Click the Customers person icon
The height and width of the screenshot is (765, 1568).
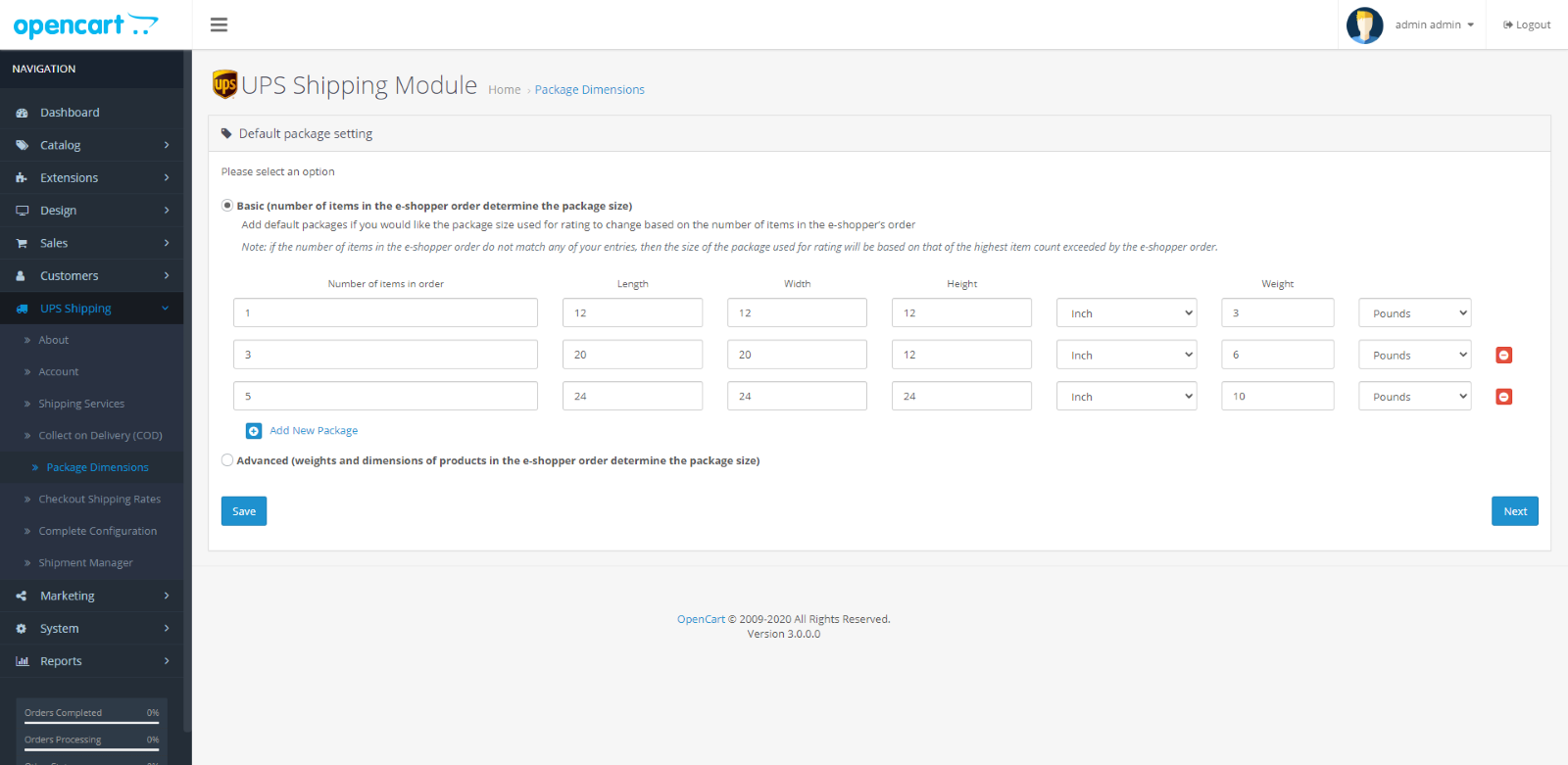point(21,276)
